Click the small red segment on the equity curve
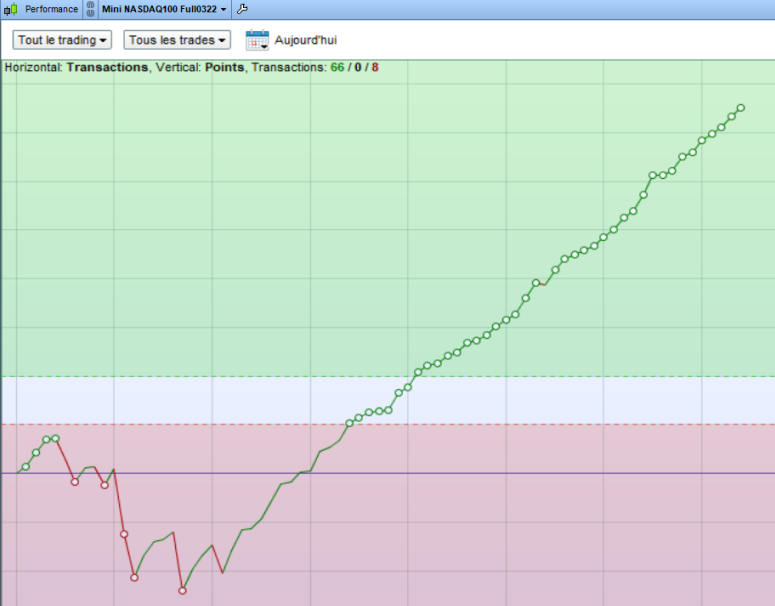775x606 pixels. point(543,284)
